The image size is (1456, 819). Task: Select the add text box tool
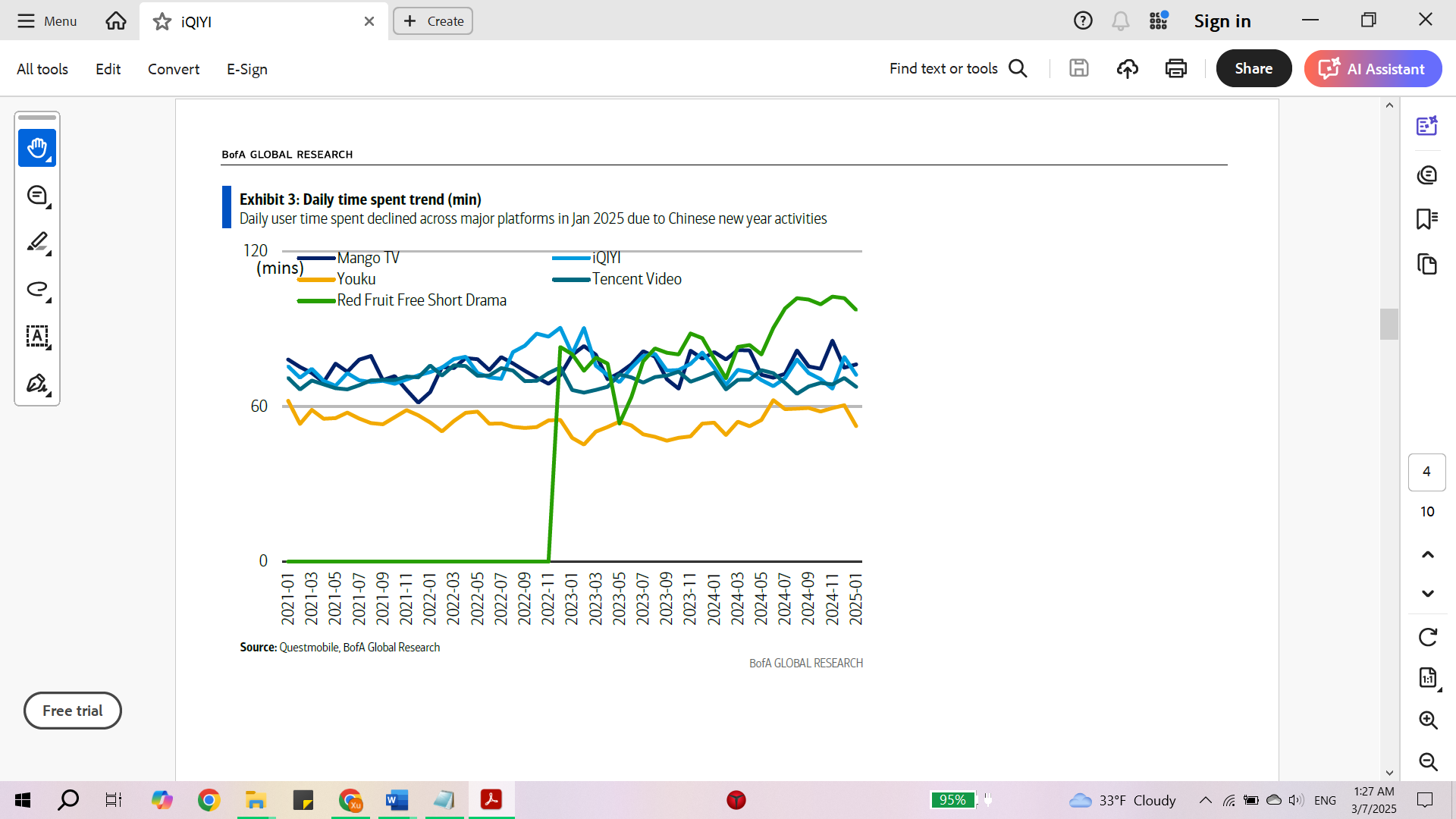37,336
